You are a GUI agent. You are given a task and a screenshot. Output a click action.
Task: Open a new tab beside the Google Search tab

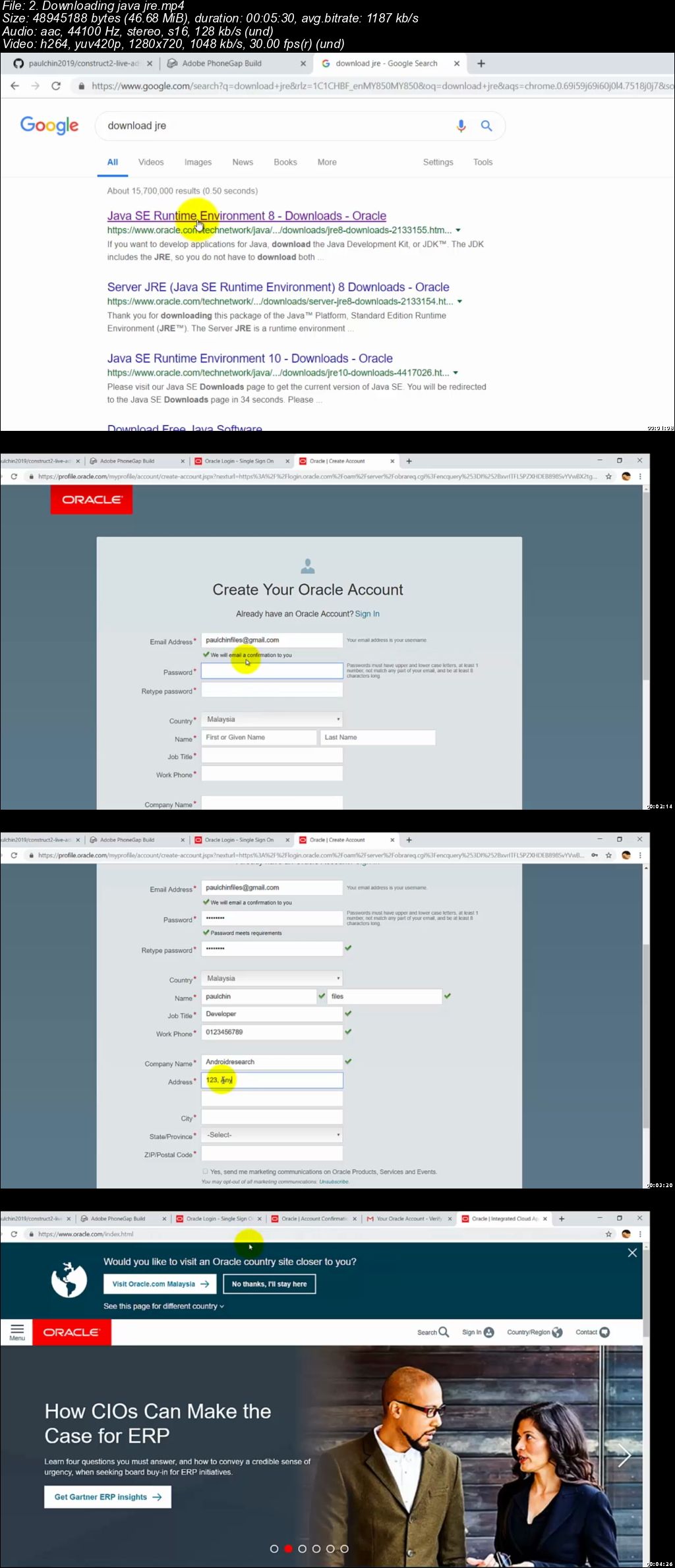click(x=481, y=63)
